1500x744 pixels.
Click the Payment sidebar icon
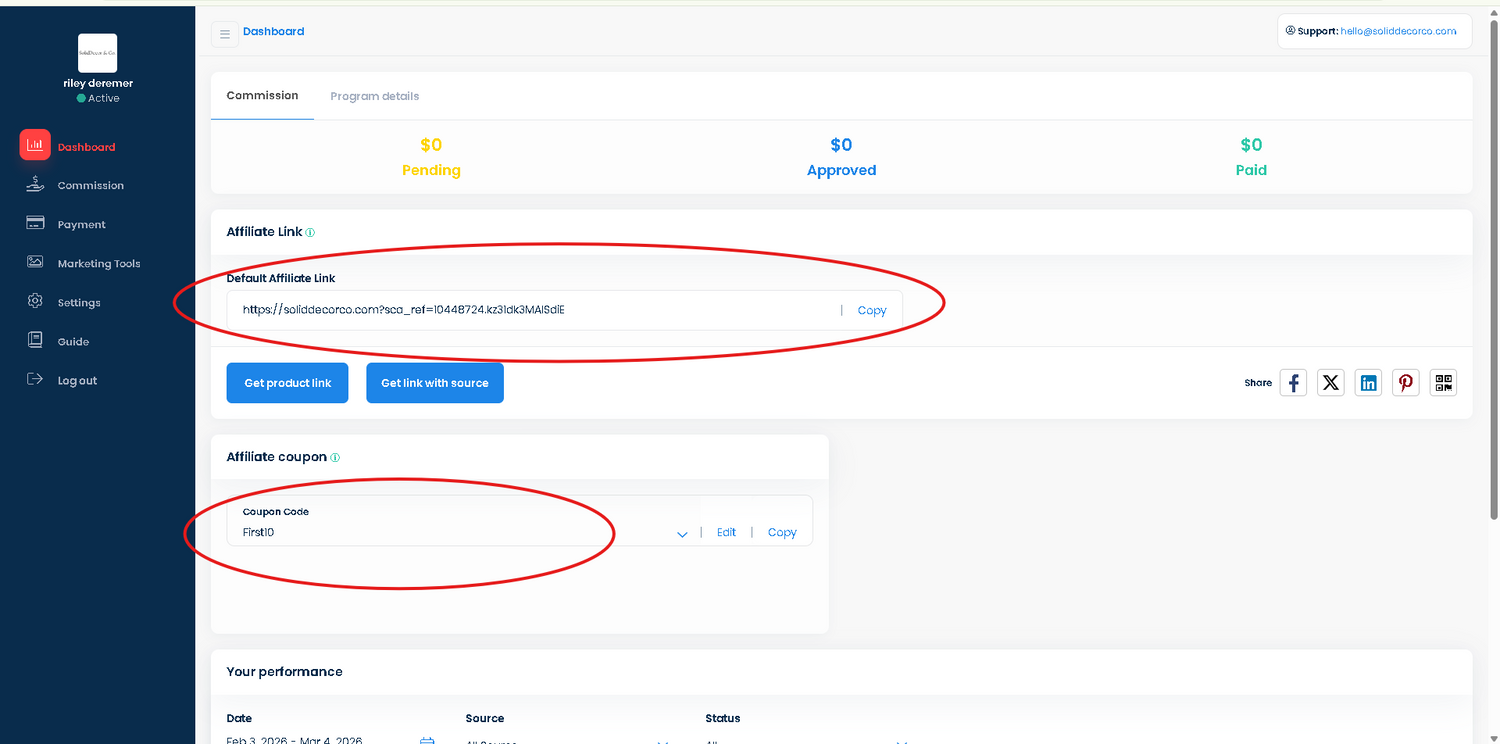point(35,223)
